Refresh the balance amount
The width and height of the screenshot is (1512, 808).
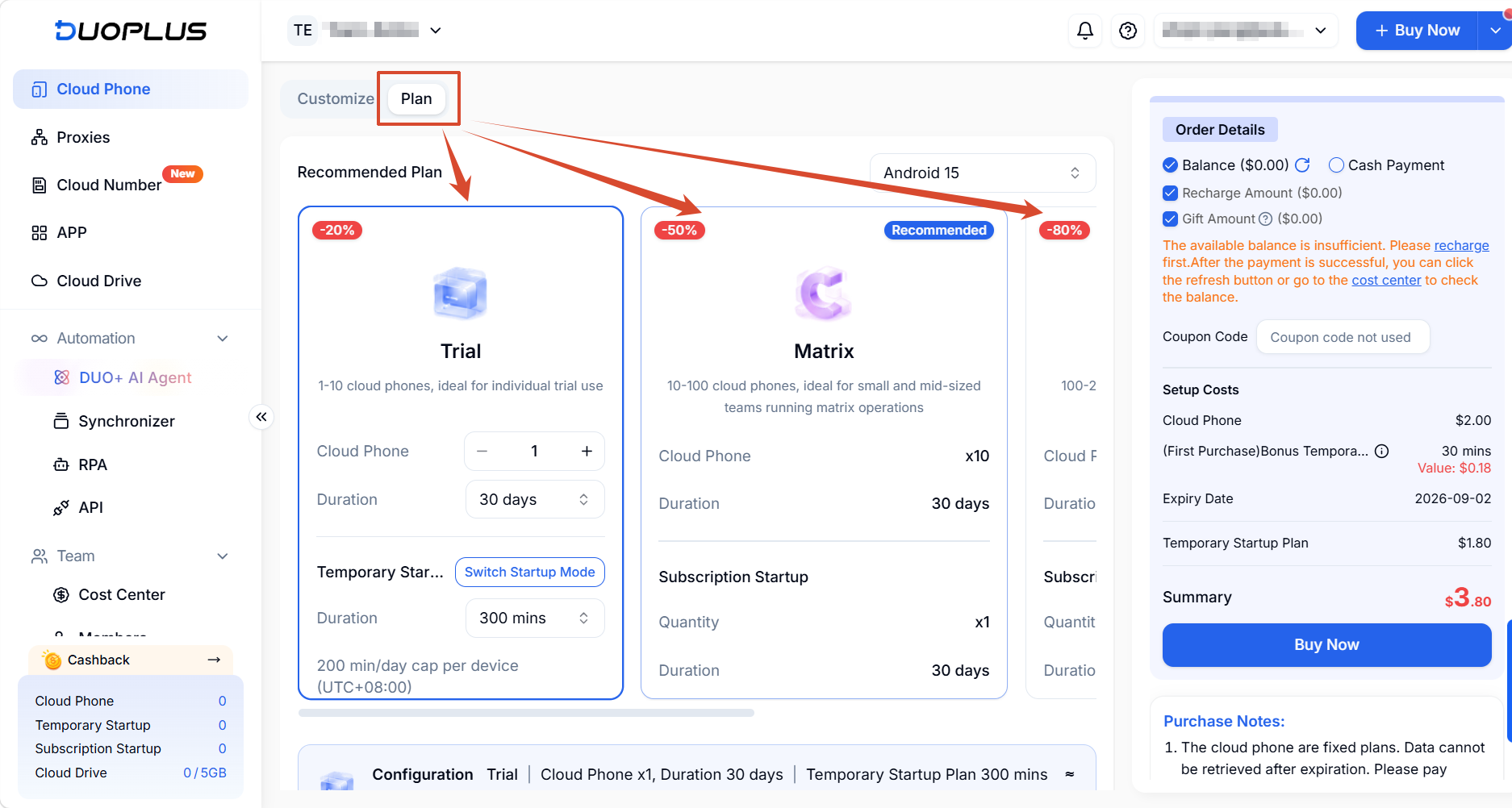tap(1302, 165)
